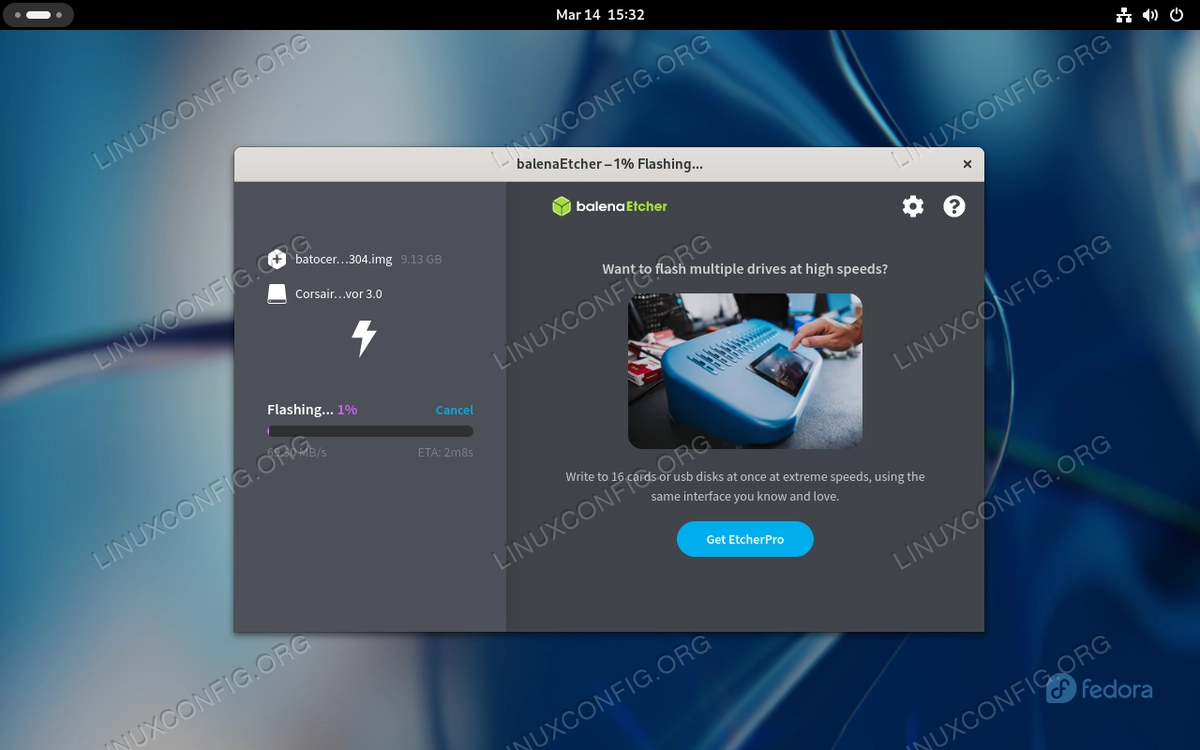
Task: Select Corsair…vor 3.0 drive name
Action: click(x=339, y=294)
